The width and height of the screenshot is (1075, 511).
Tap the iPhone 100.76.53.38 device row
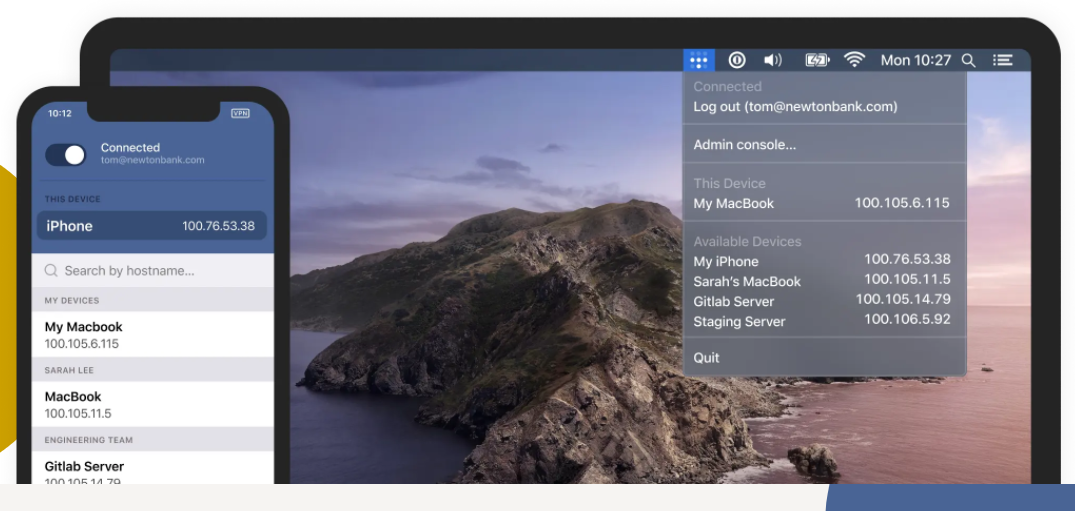click(152, 226)
